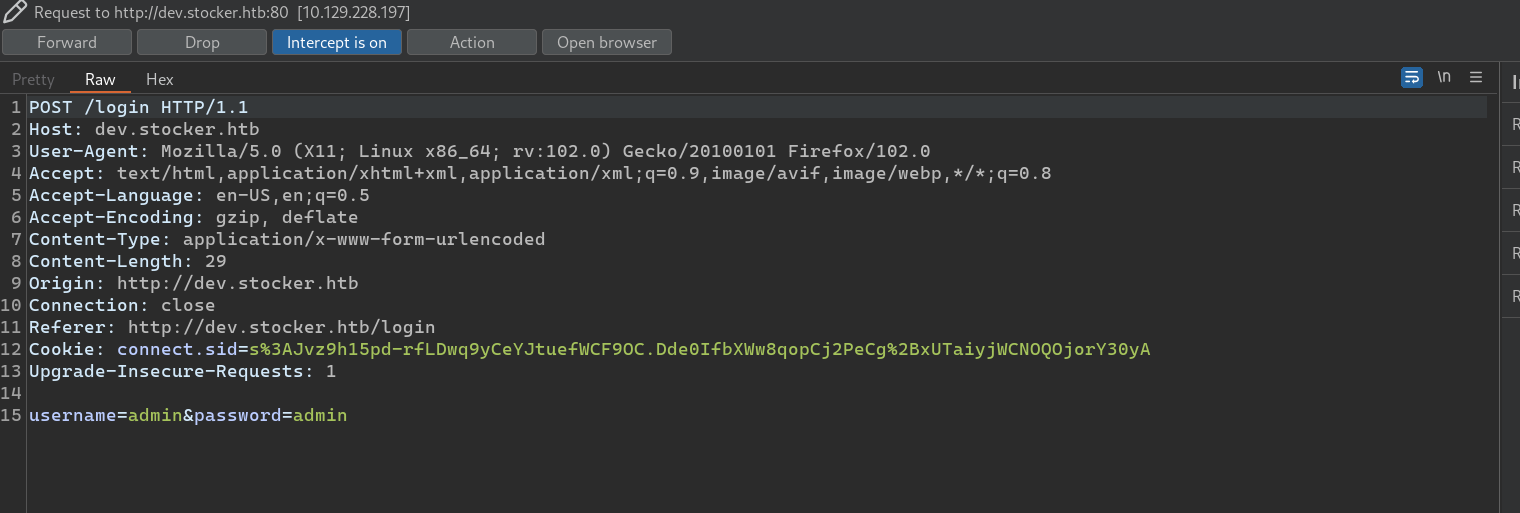Screen dimensions: 1520x513
Task: Click the User-Agent header line
Action: click(x=480, y=151)
